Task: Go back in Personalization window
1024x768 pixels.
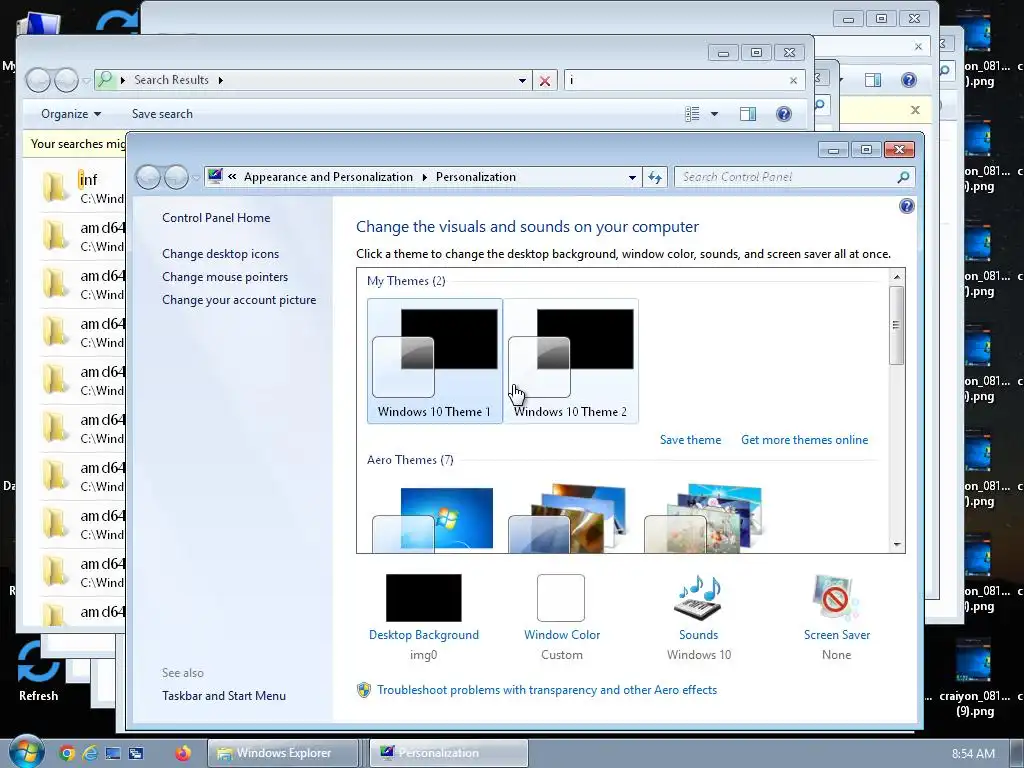Action: 148,177
